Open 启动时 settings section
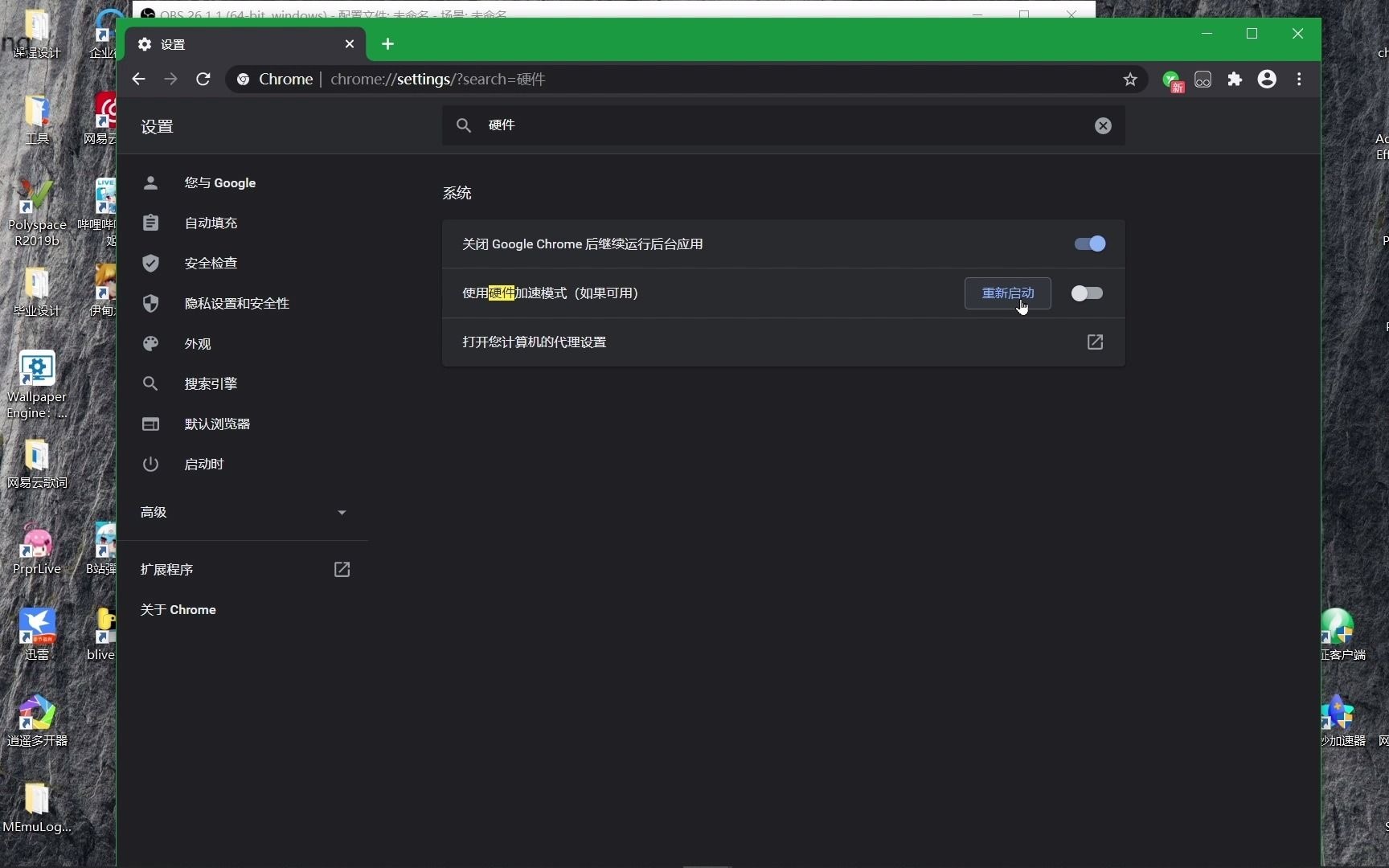The width and height of the screenshot is (1389, 868). tap(243, 464)
